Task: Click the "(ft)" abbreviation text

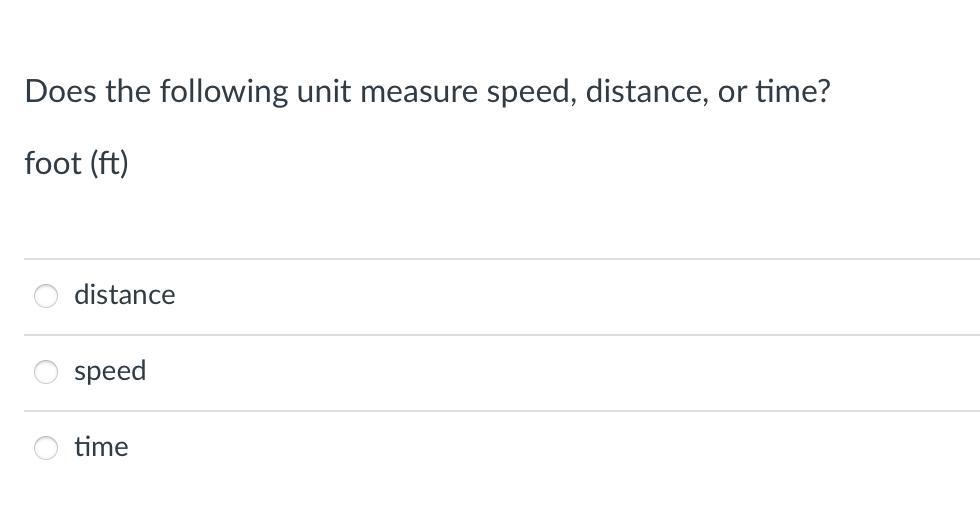Action: pyautogui.click(x=109, y=164)
